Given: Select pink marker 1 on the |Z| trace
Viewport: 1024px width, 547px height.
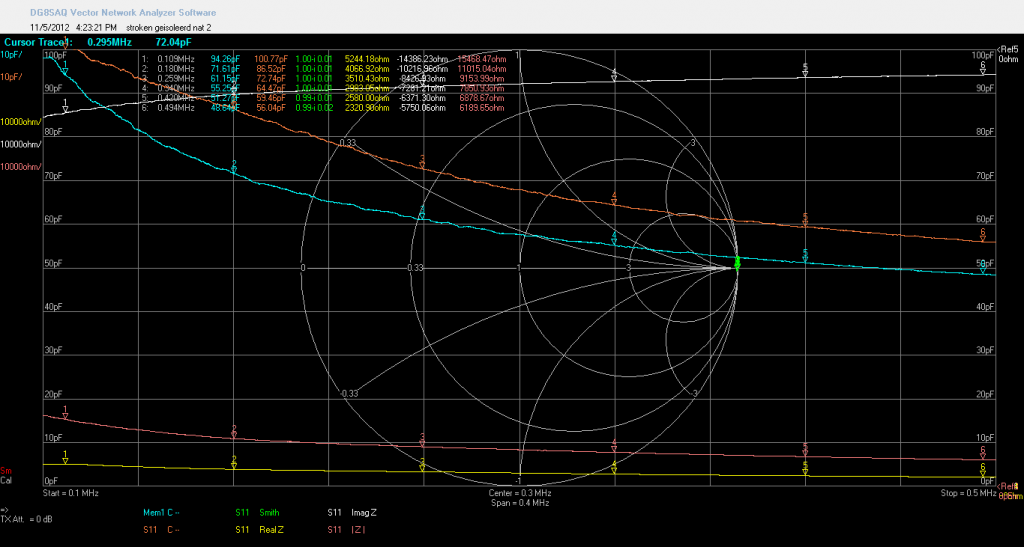Looking at the screenshot, I should coord(65,413).
